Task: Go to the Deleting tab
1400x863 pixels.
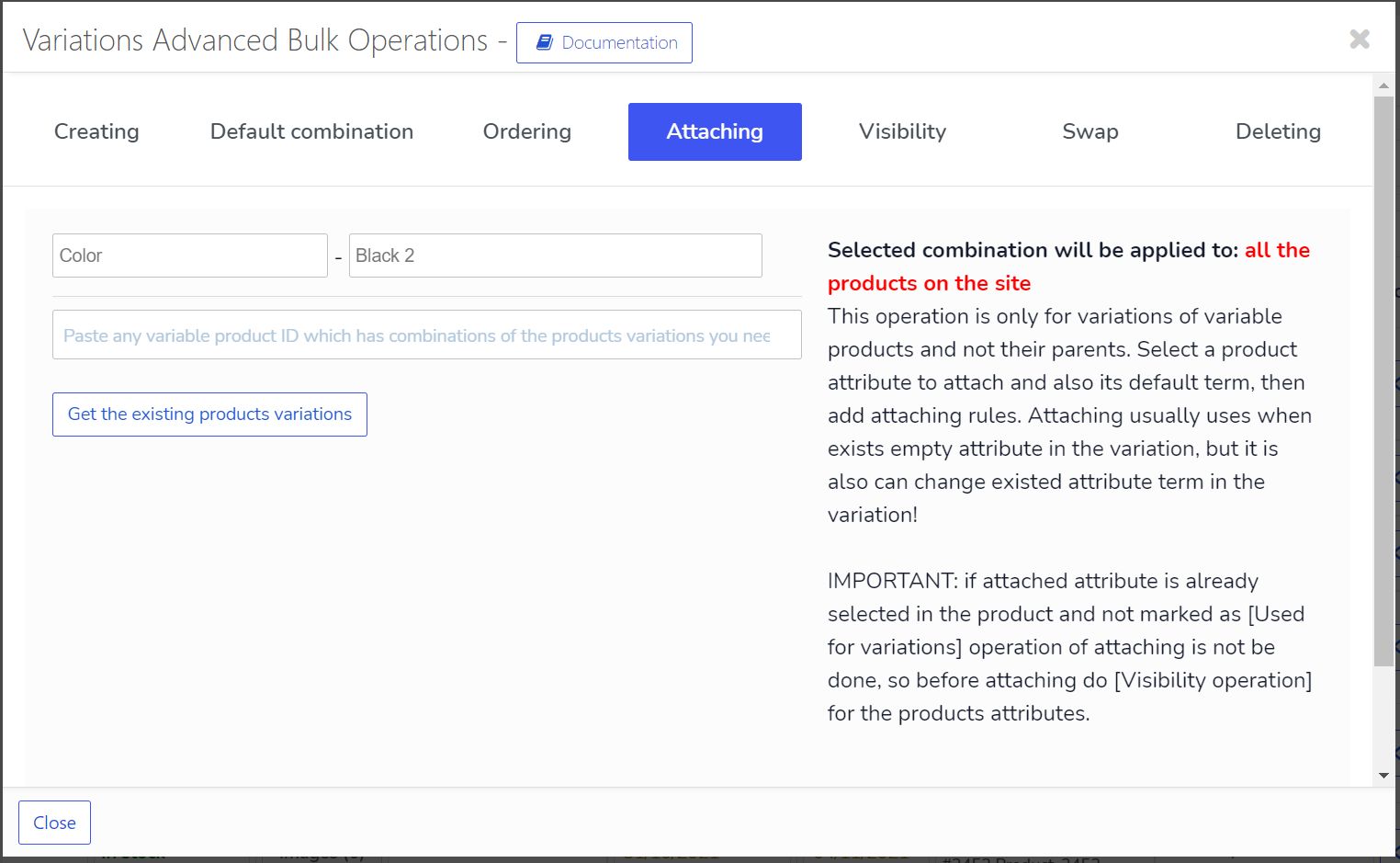Action: click(x=1278, y=131)
